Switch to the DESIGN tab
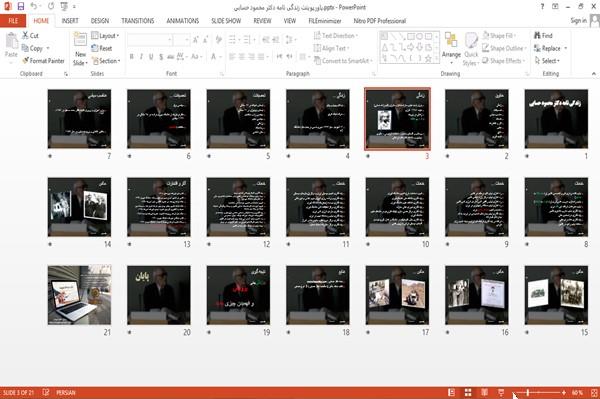600x399 pixels. [x=100, y=21]
